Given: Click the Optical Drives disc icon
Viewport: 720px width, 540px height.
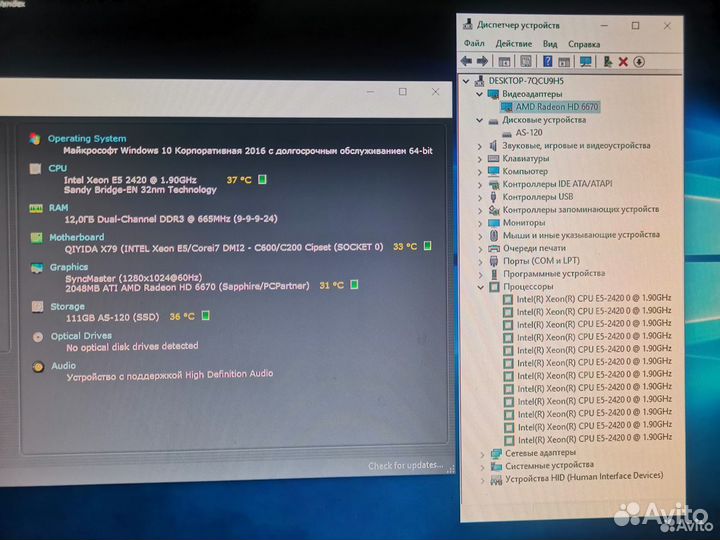Looking at the screenshot, I should 38,337.
